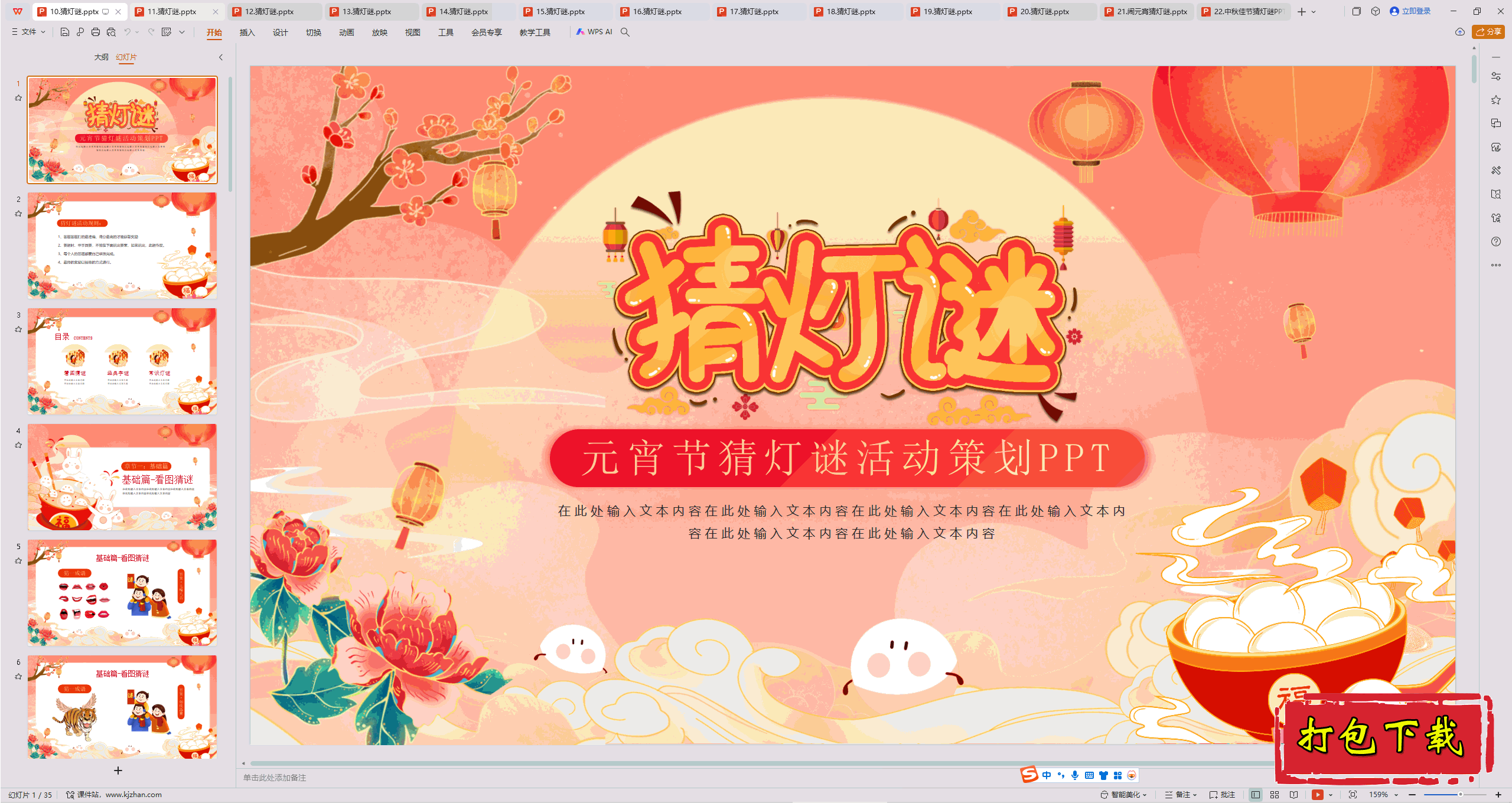Screen dimensions: 1512x803
Task: Expand the undo history dropdown arrow
Action: coord(137,32)
